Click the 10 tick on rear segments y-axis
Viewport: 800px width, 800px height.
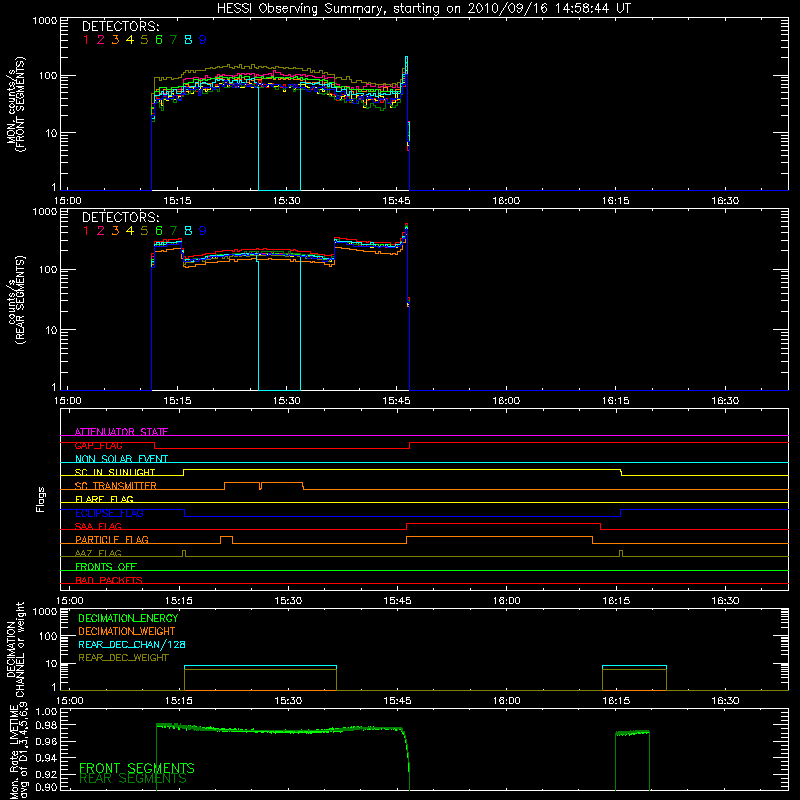(x=51, y=331)
